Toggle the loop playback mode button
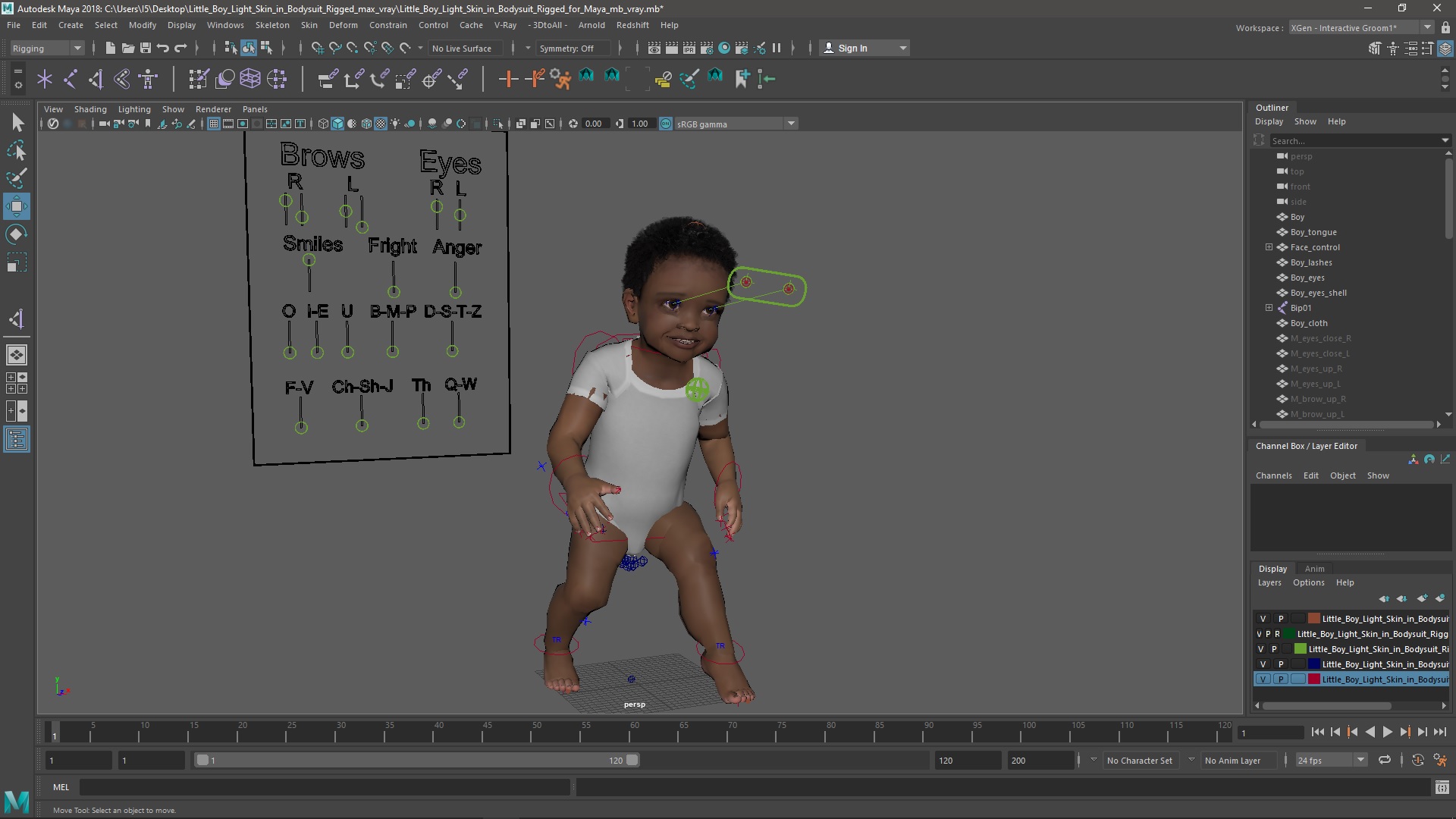1456x819 pixels. point(1385,760)
